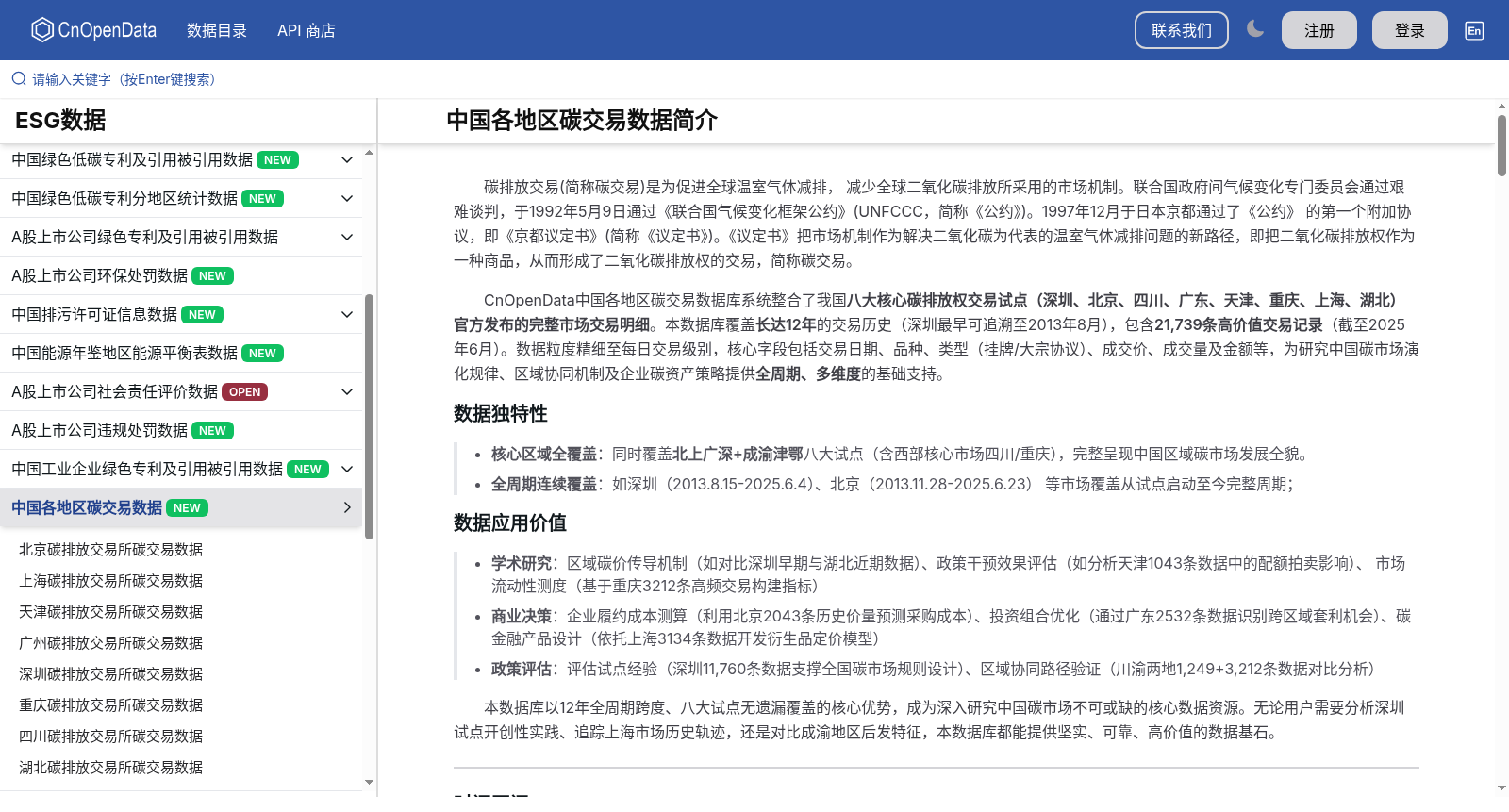Click the 中国各地区碳交易数据简介 title
1509x812 pixels.
(x=582, y=121)
